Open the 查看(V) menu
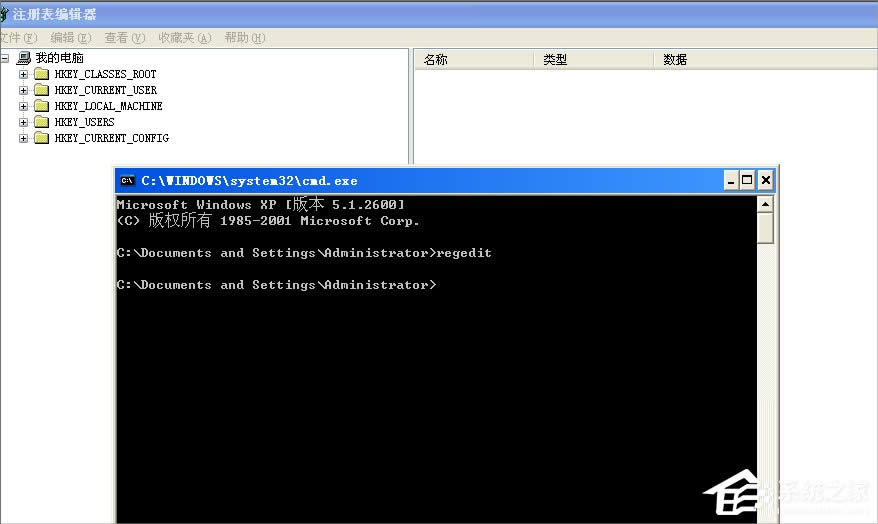The image size is (878, 524). tap(124, 38)
